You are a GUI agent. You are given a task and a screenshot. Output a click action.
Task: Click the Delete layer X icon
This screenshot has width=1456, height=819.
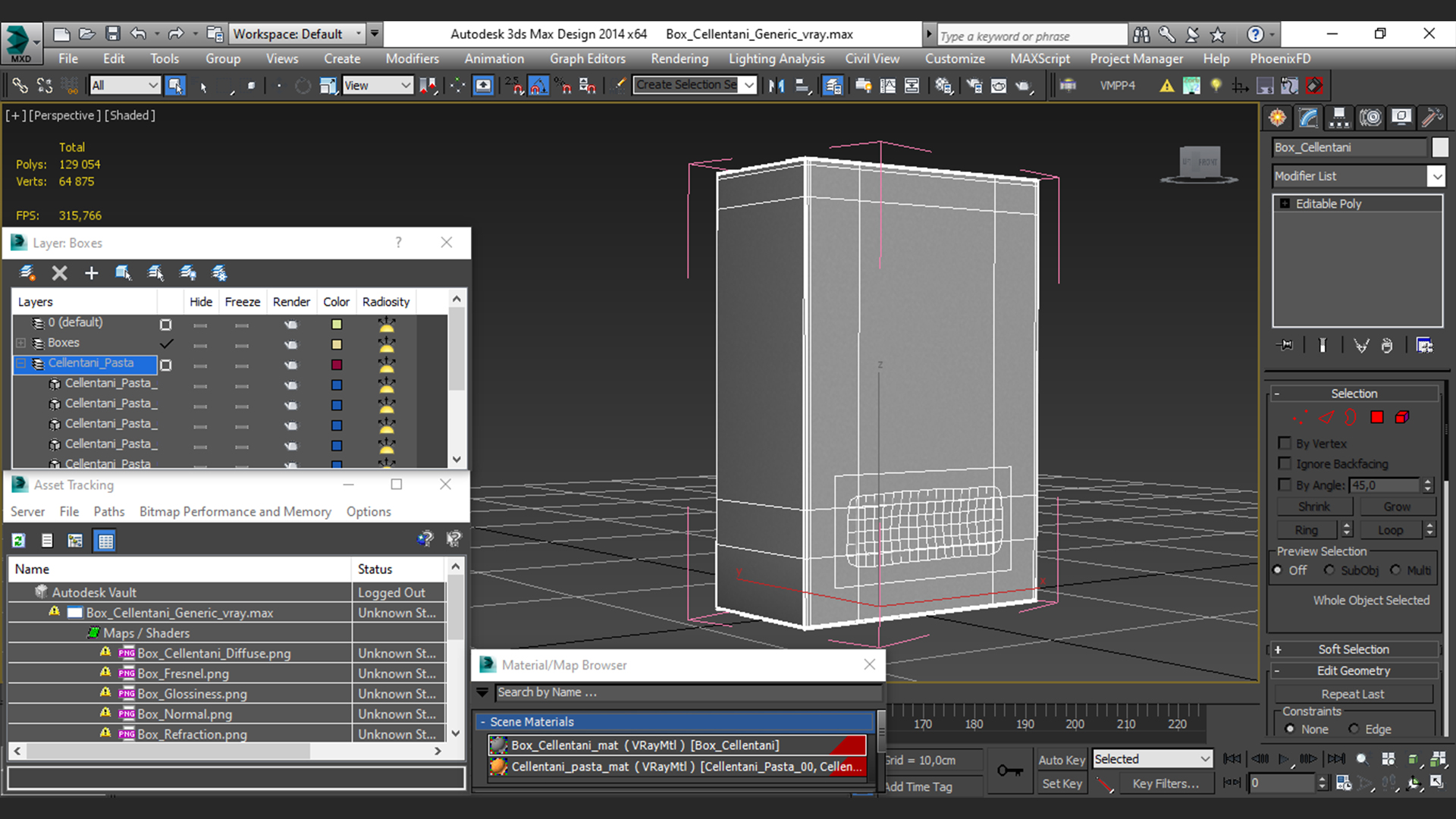tap(59, 273)
